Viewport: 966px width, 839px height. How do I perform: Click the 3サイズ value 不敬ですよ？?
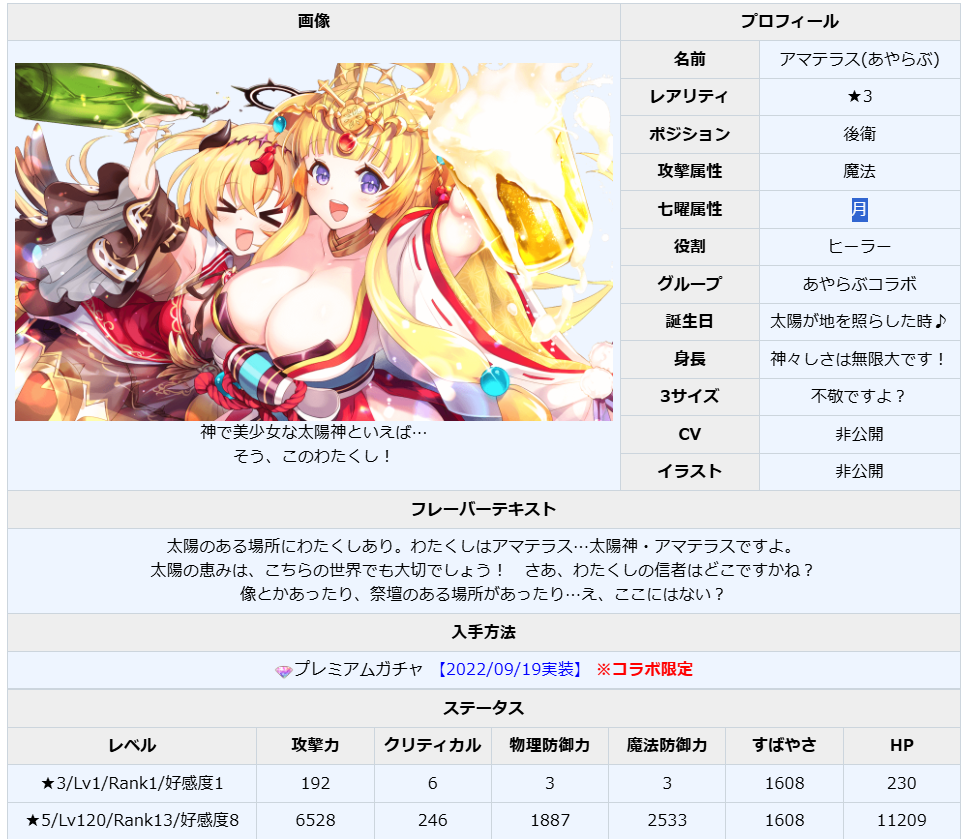(859, 396)
